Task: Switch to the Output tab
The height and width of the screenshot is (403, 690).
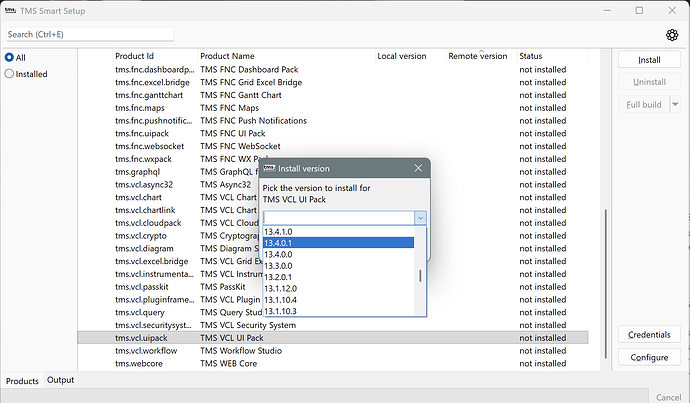Action: pyautogui.click(x=60, y=380)
